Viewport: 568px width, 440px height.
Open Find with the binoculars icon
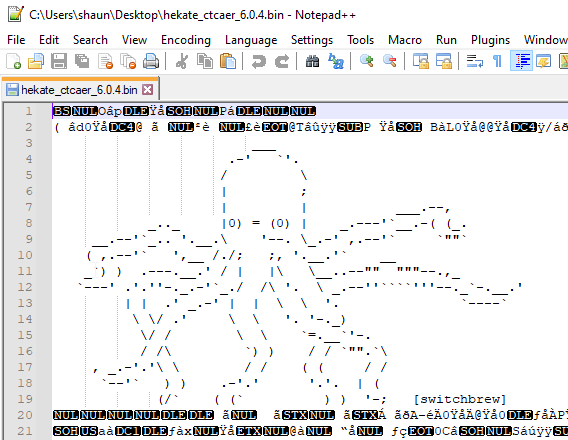coord(312,61)
